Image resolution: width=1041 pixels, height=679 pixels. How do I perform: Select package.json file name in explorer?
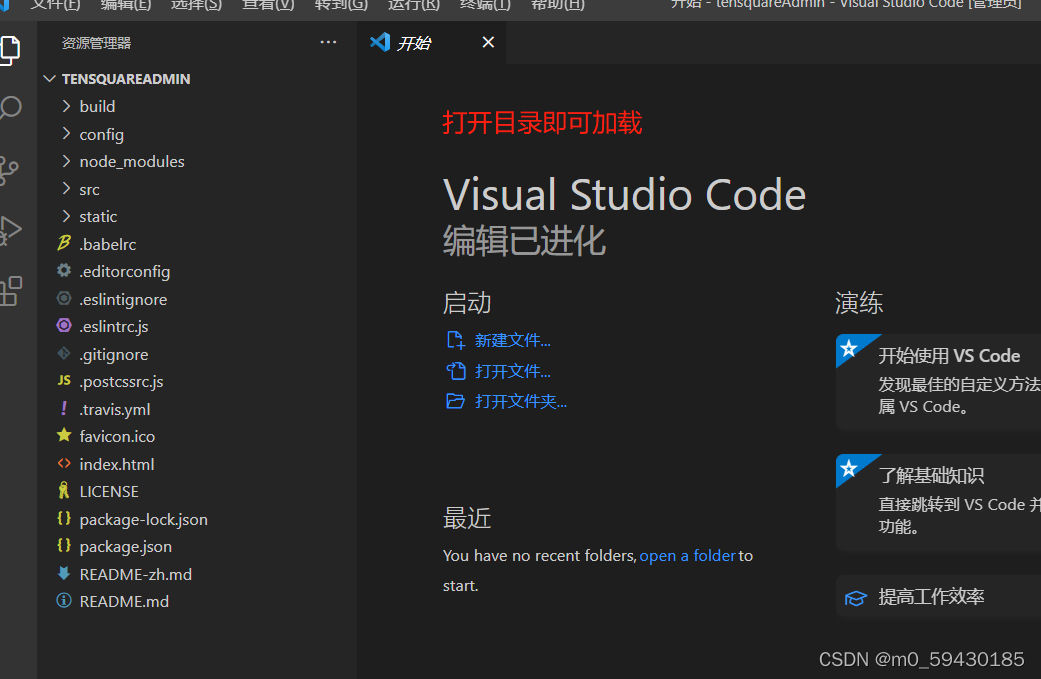pos(125,546)
